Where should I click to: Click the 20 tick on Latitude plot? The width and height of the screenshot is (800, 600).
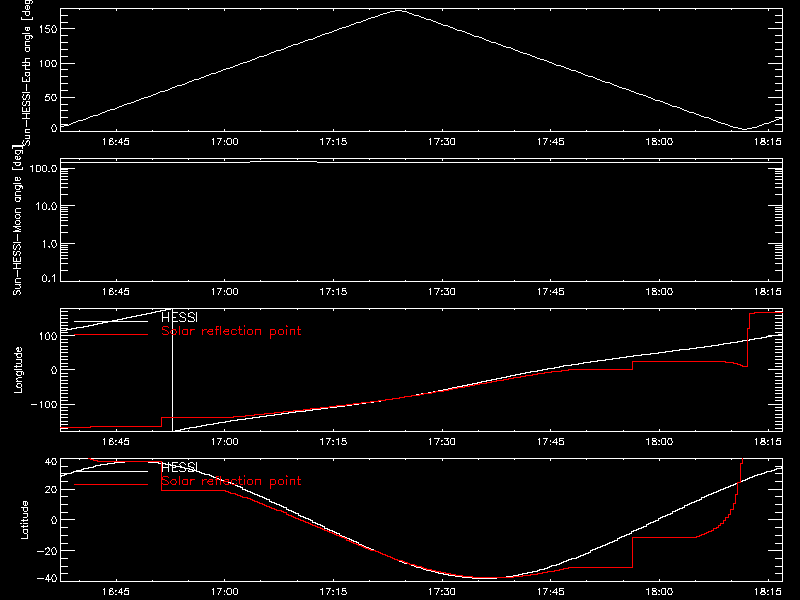pos(51,490)
